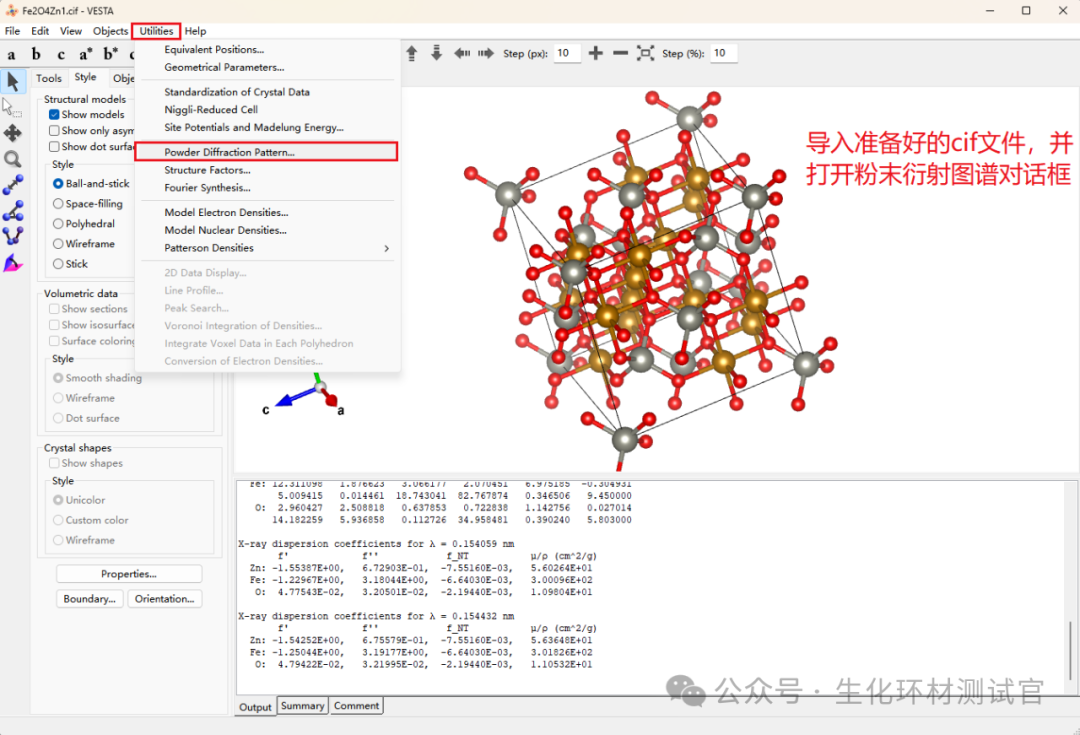Choose the magnify zoom tool
Image resolution: width=1080 pixels, height=735 pixels.
13,159
